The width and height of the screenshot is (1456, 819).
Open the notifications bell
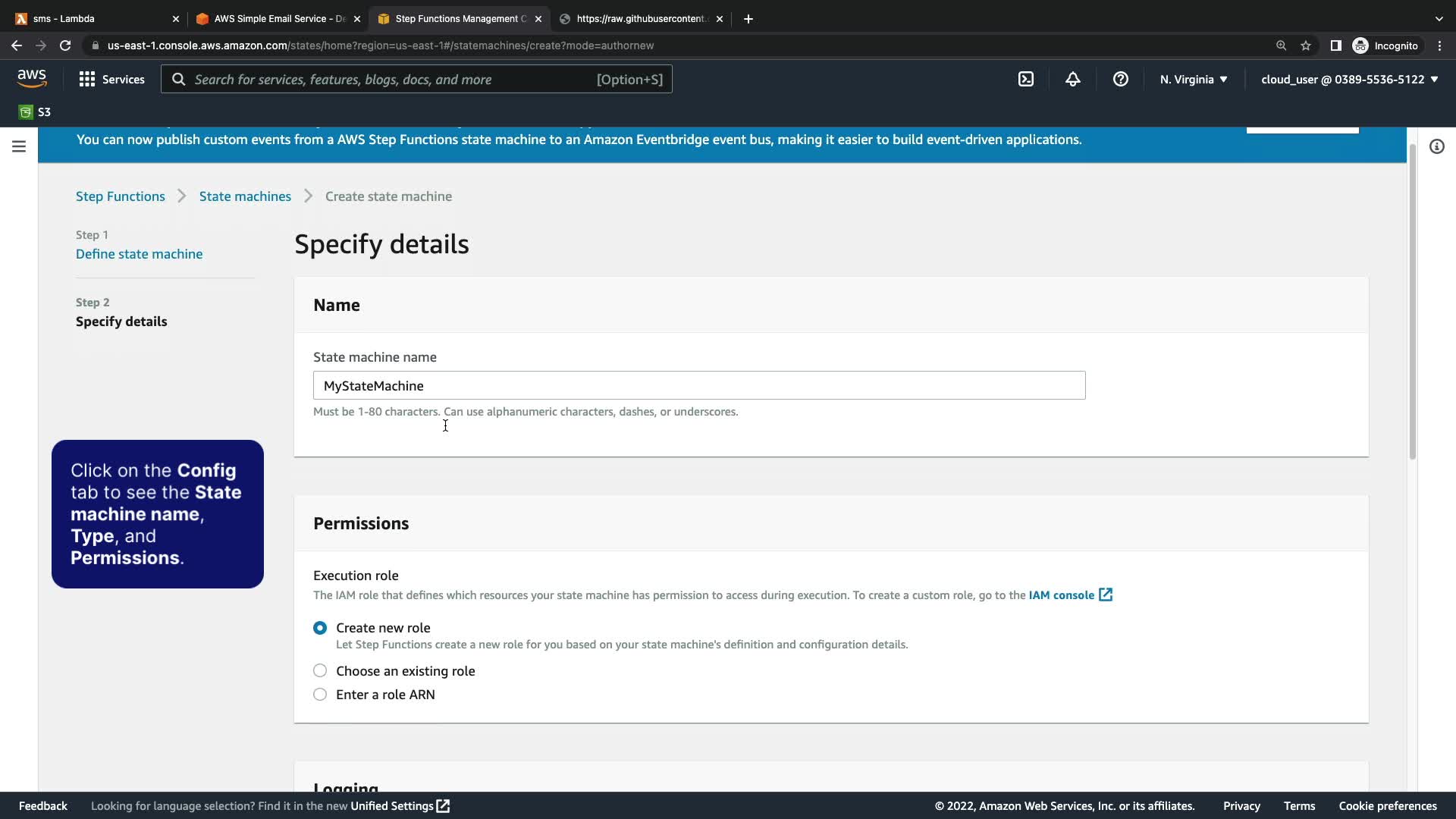[x=1072, y=79]
